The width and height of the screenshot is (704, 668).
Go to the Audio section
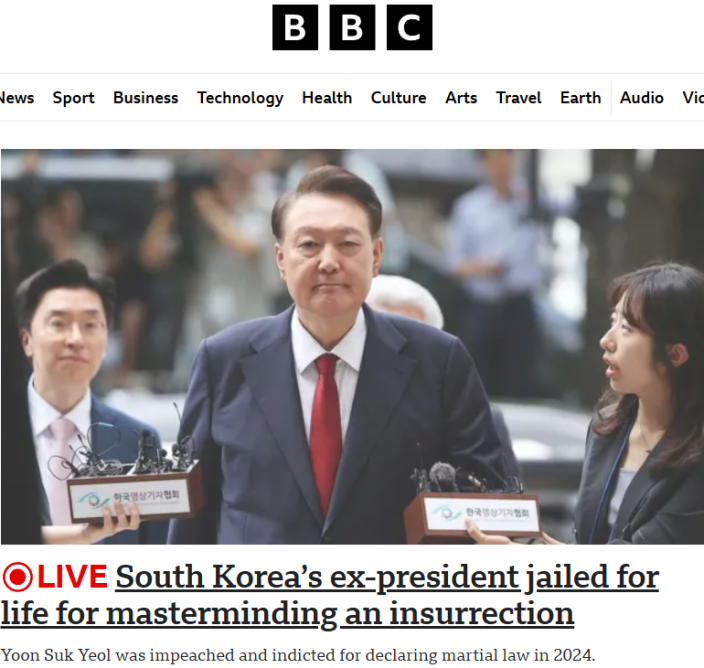click(x=642, y=98)
